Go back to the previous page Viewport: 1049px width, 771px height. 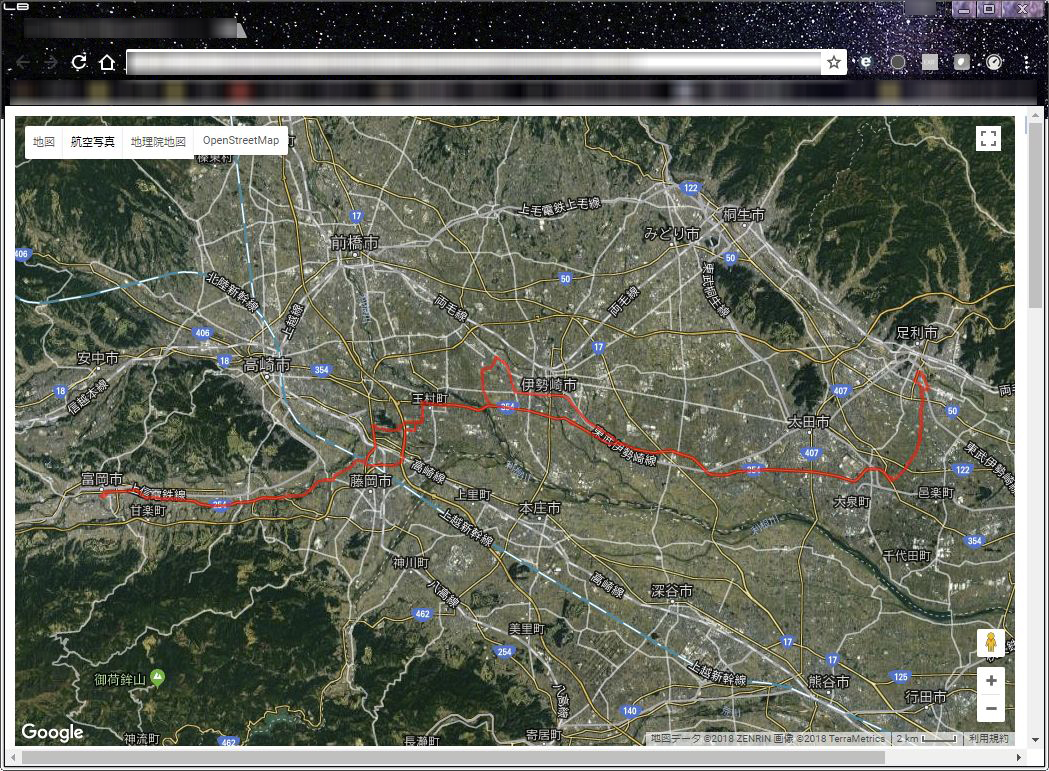coord(23,62)
